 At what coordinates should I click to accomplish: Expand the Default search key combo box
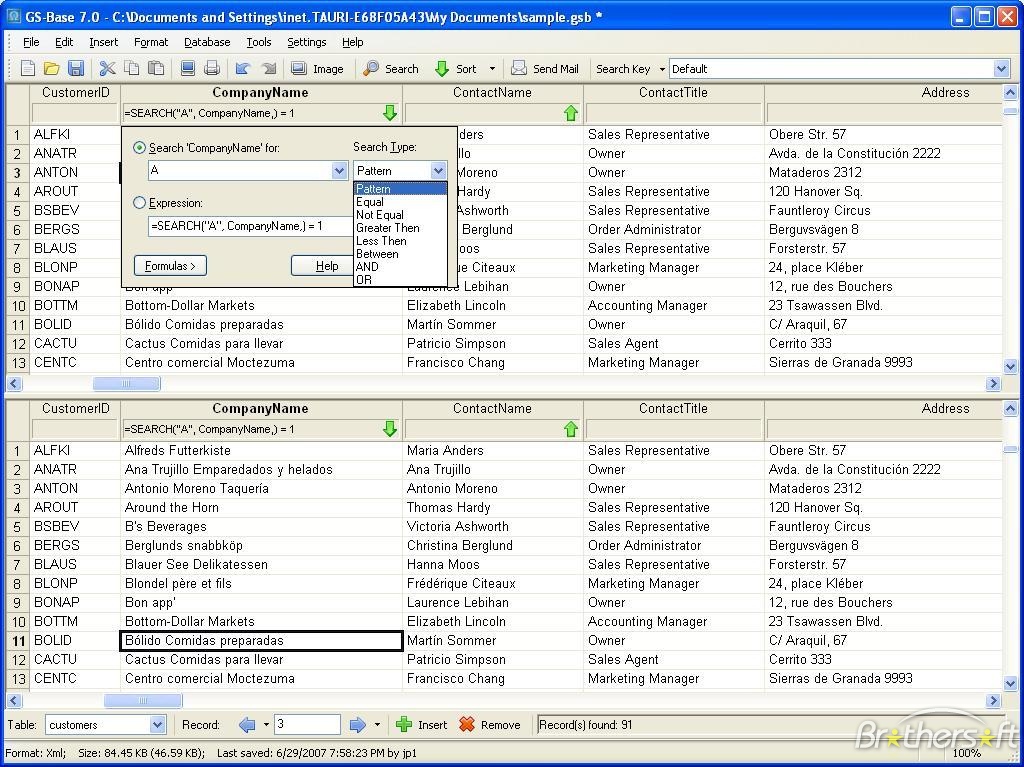click(1001, 69)
